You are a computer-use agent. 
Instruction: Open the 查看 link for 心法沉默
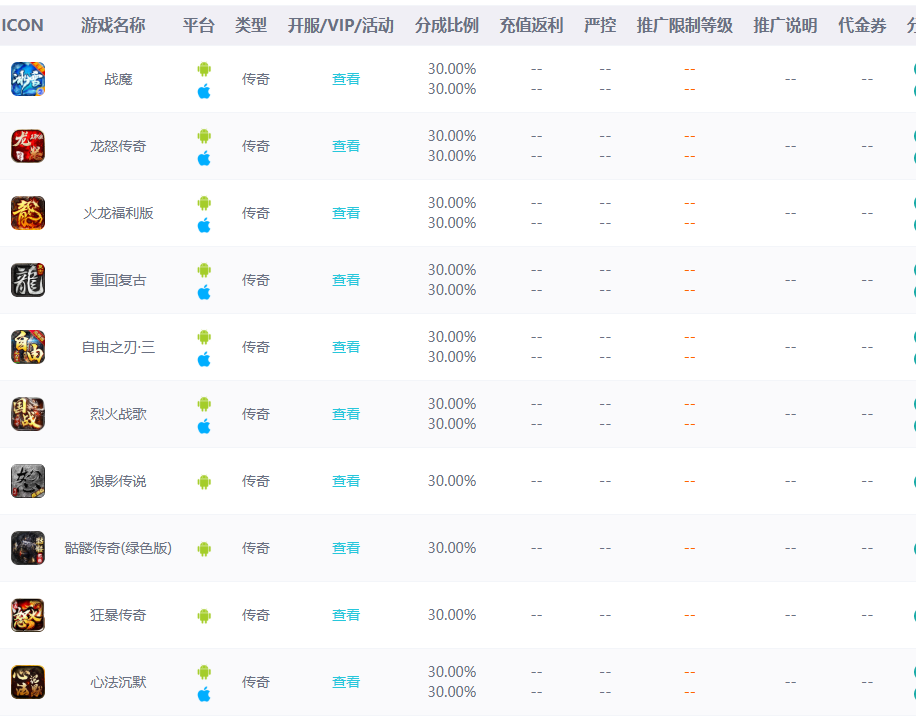coord(346,682)
